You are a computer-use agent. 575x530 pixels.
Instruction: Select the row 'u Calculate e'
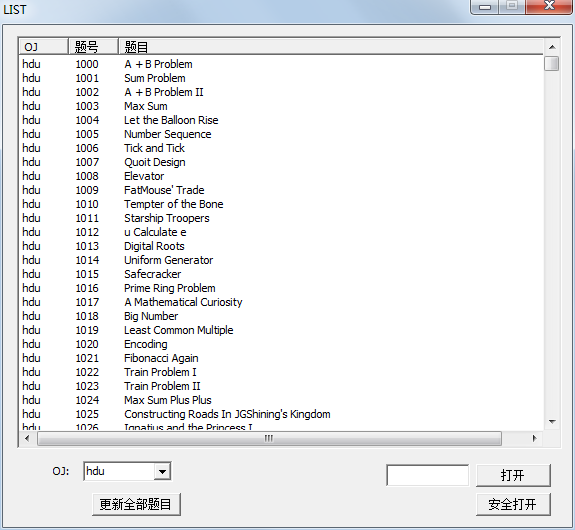click(281, 232)
